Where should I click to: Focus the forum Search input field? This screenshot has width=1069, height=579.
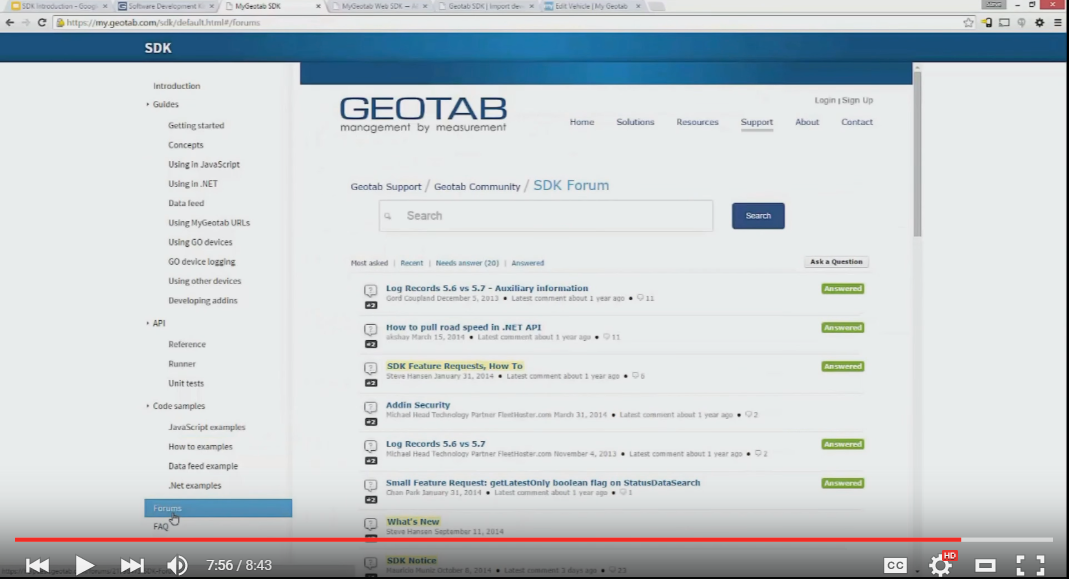pos(555,216)
